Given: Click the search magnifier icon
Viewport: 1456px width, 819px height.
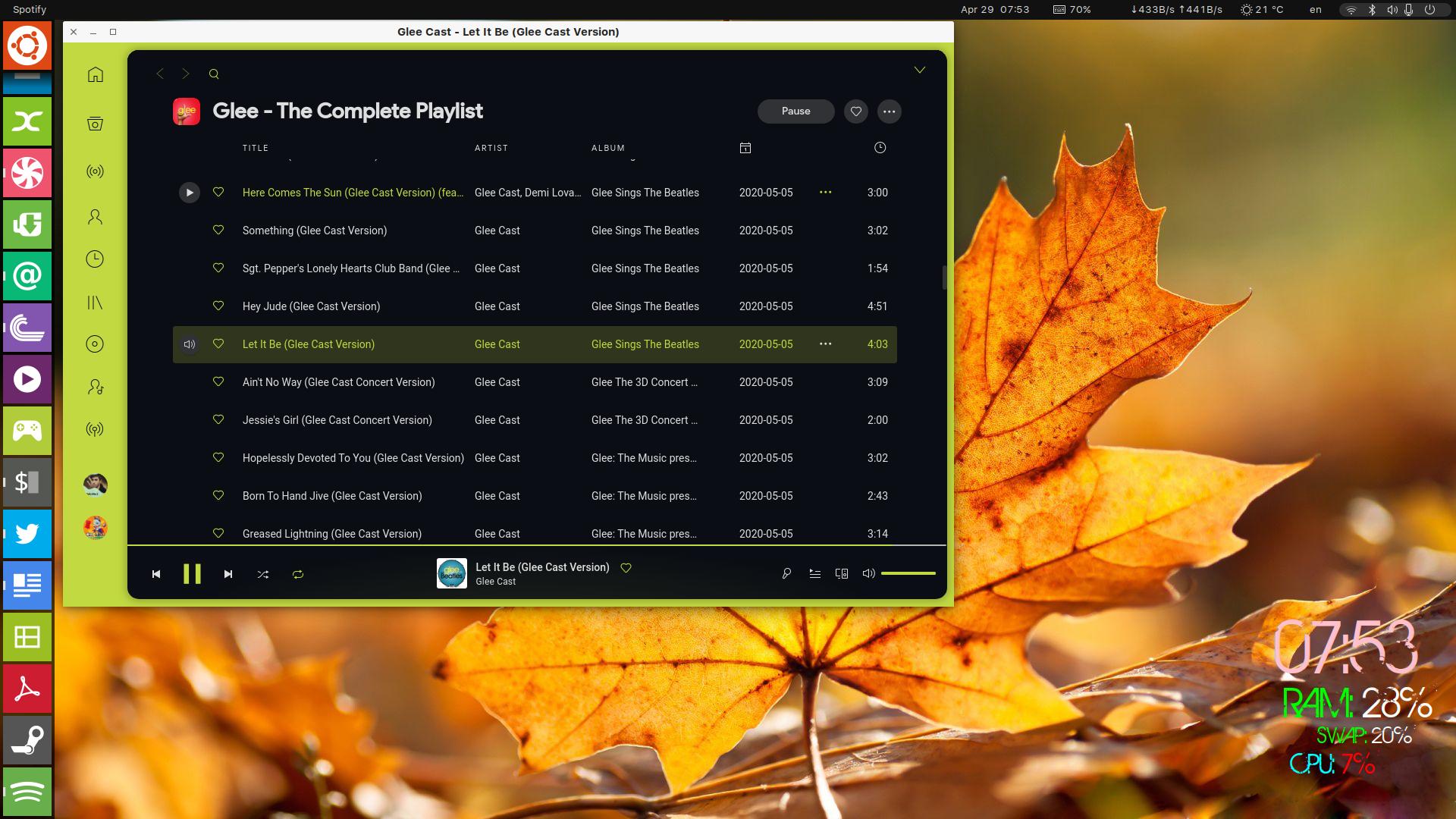Looking at the screenshot, I should [214, 74].
